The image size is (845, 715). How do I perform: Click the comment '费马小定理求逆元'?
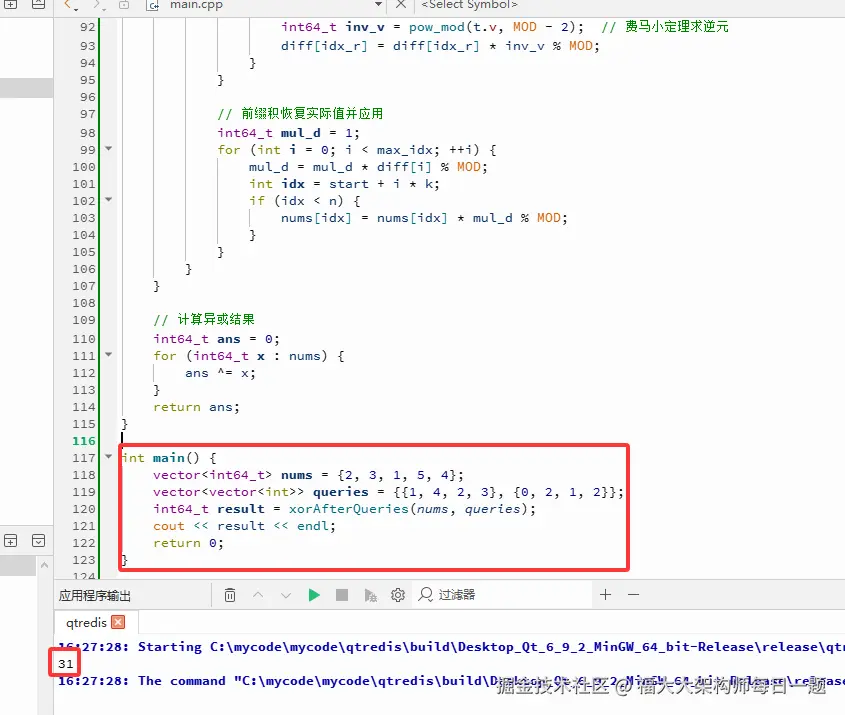677,26
